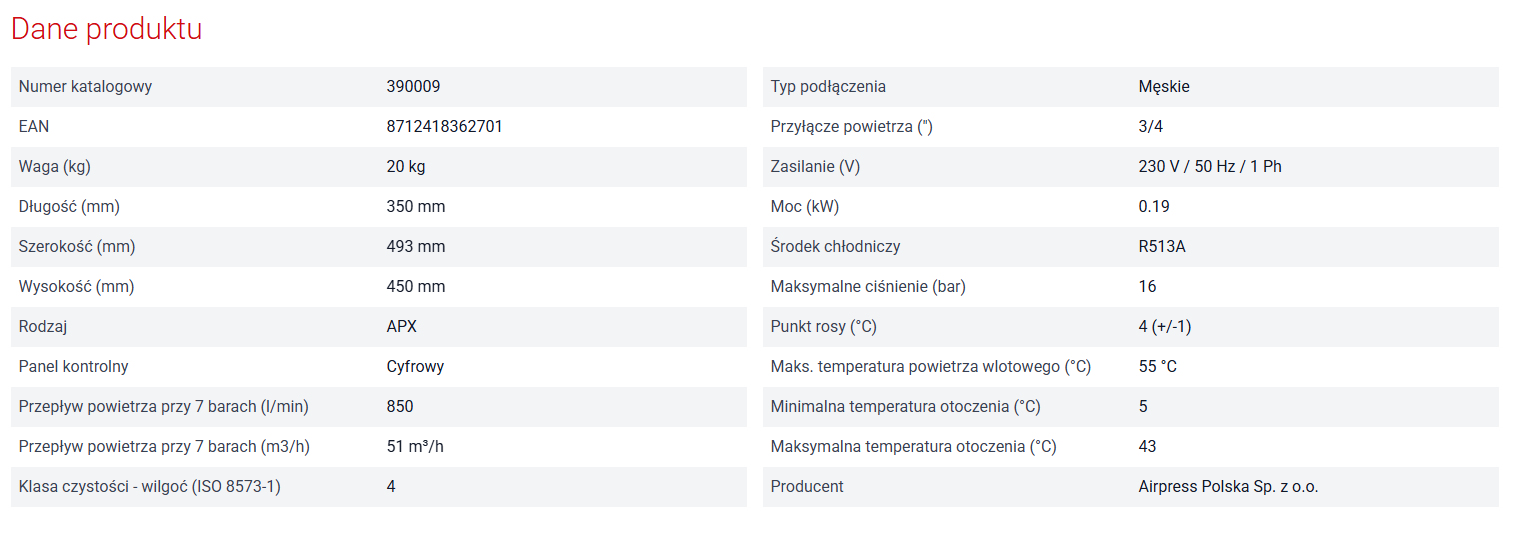Select the "Męskie" connection type value

[x=1164, y=87]
